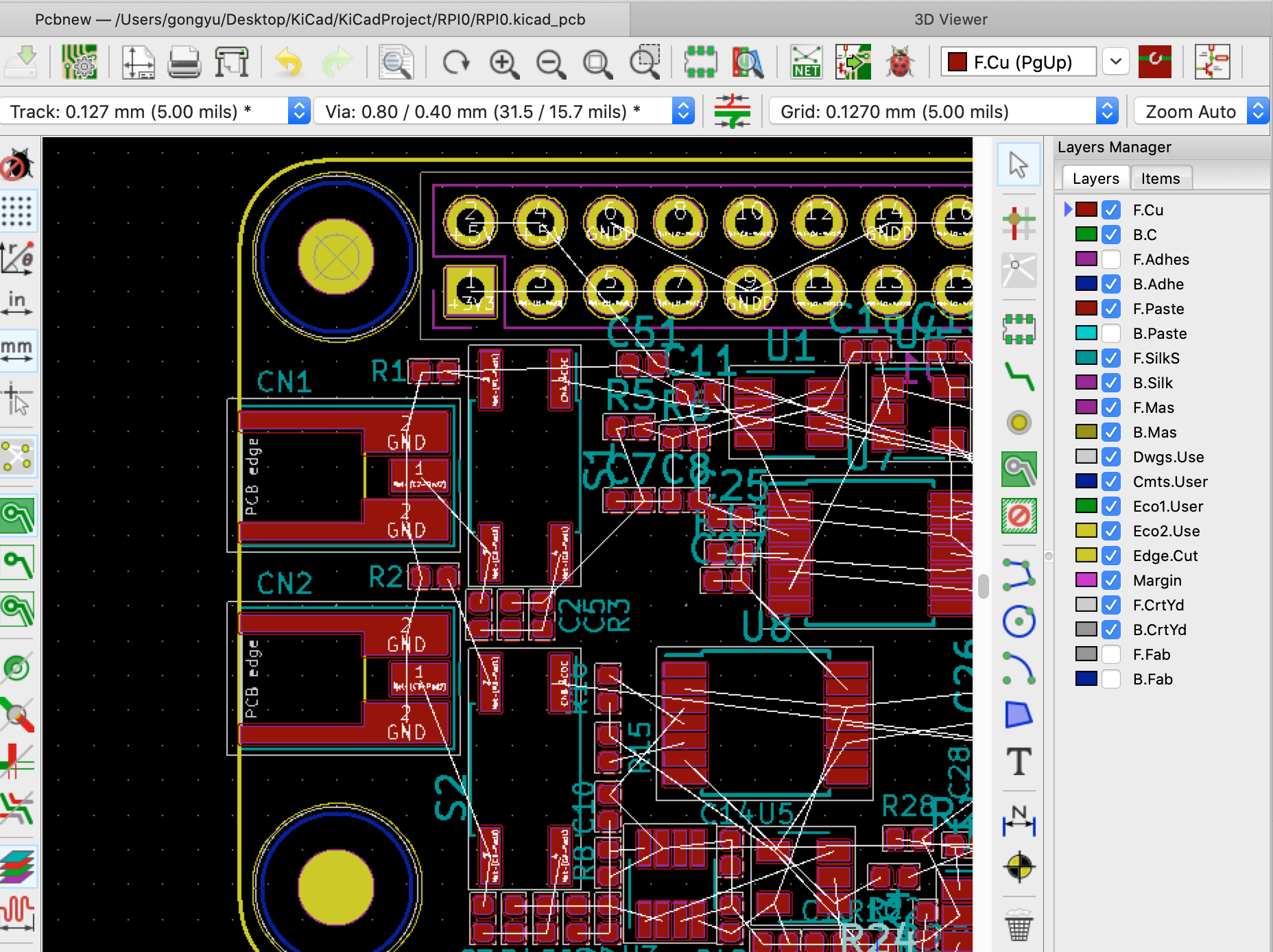Viewport: 1273px width, 952px height.
Task: Switch to the 3D Viewer window tab
Action: pos(951,19)
